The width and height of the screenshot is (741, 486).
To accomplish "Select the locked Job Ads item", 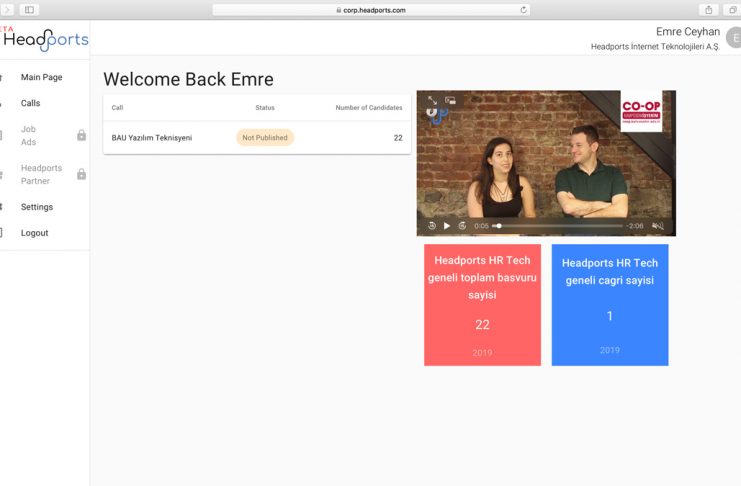I will [x=28, y=135].
